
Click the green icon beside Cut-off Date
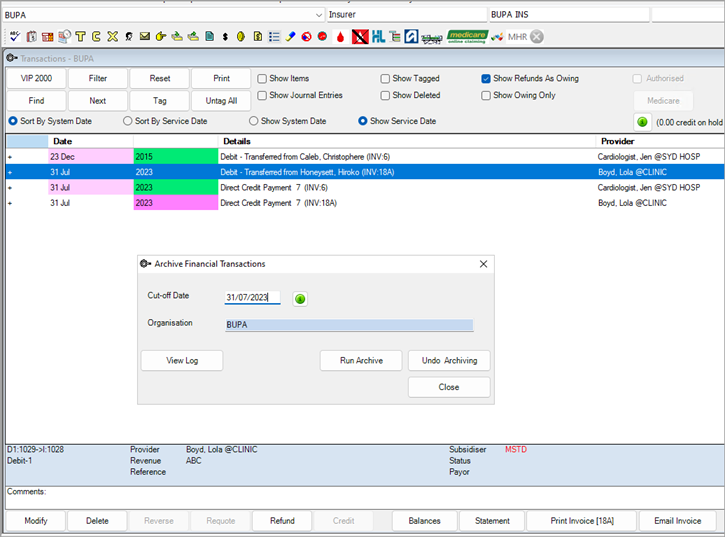[299, 298]
